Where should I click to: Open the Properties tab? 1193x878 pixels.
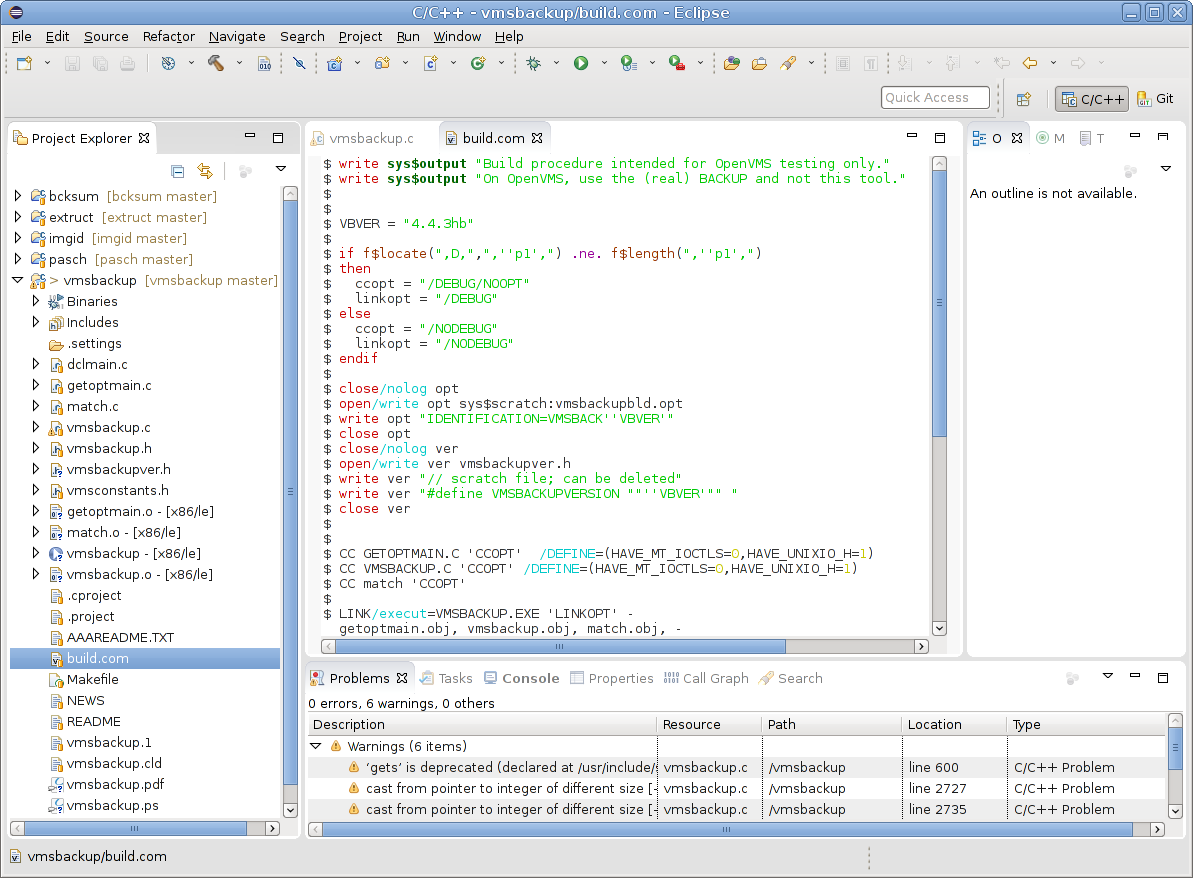(x=612, y=678)
